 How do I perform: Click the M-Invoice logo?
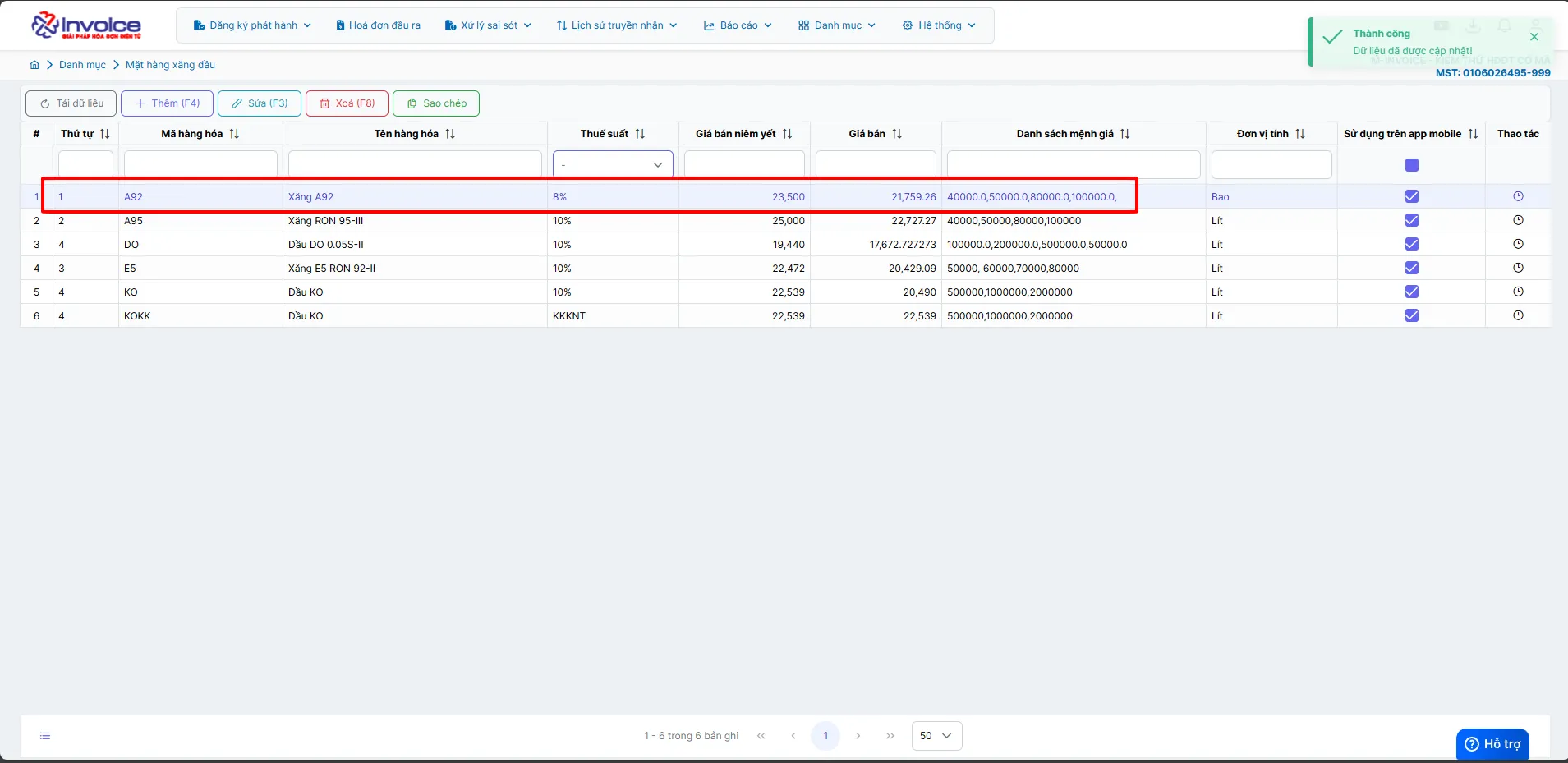point(86,25)
